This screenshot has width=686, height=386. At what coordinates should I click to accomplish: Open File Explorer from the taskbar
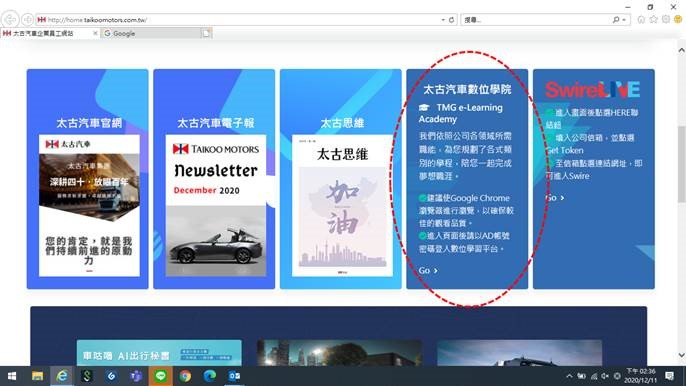tap(37, 376)
